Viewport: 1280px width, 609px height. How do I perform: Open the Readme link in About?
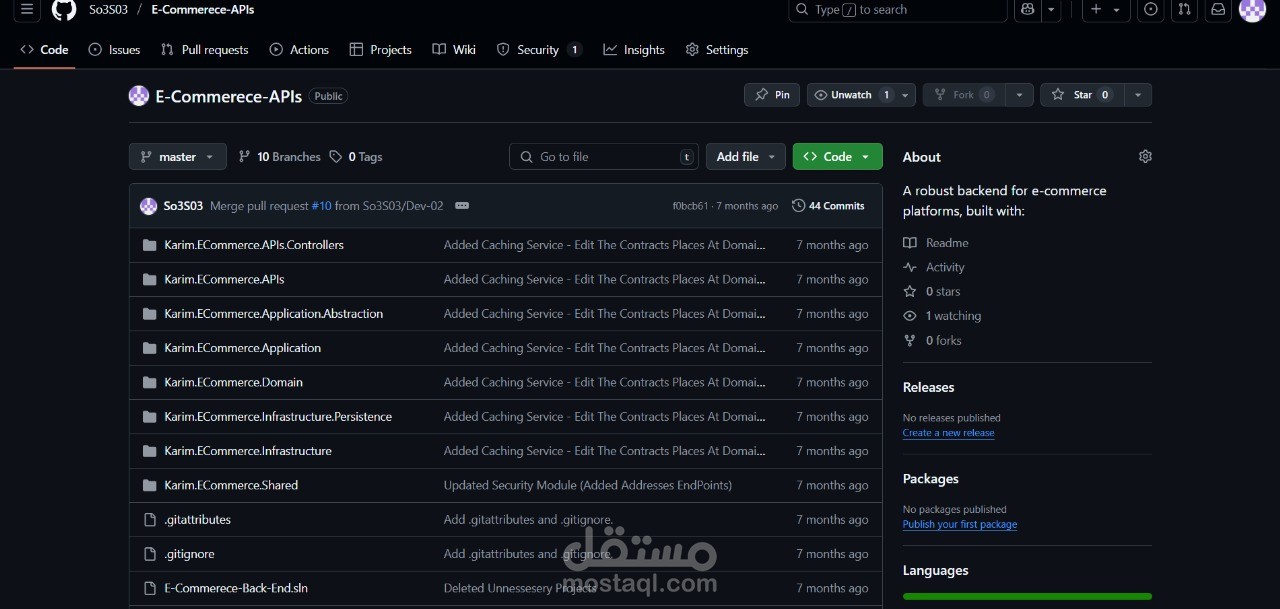936,243
